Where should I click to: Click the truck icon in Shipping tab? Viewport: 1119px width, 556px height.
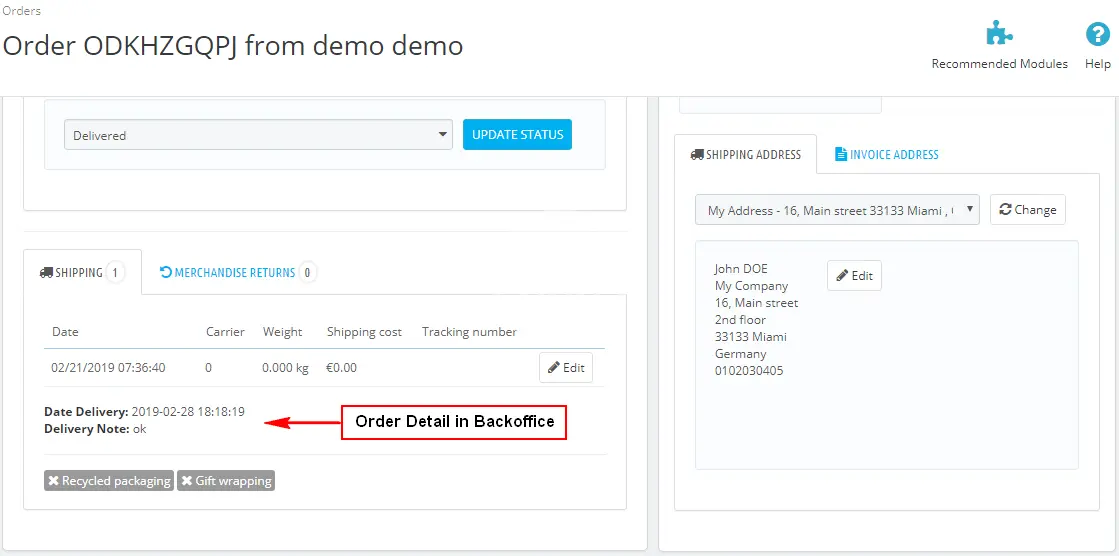pos(46,273)
